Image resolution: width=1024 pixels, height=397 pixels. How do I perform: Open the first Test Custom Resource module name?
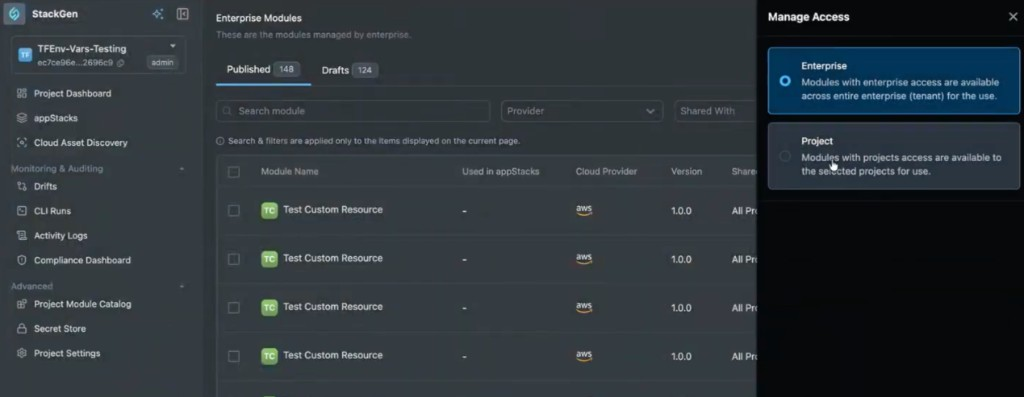pyautogui.click(x=332, y=210)
